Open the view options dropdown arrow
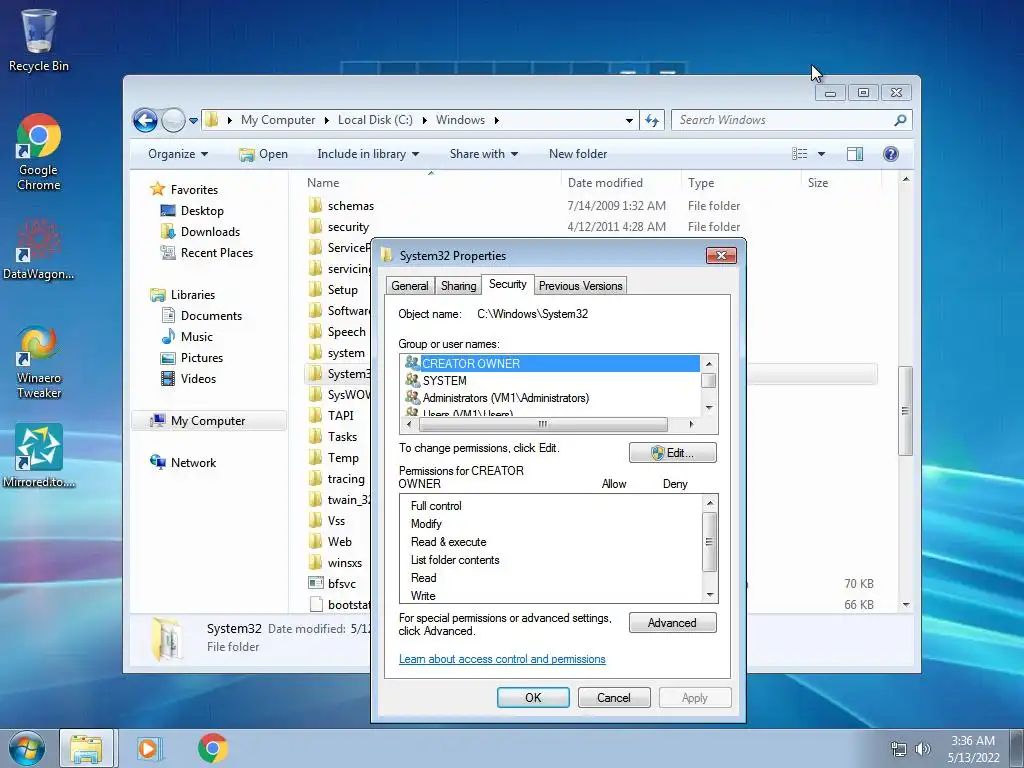 tap(822, 154)
